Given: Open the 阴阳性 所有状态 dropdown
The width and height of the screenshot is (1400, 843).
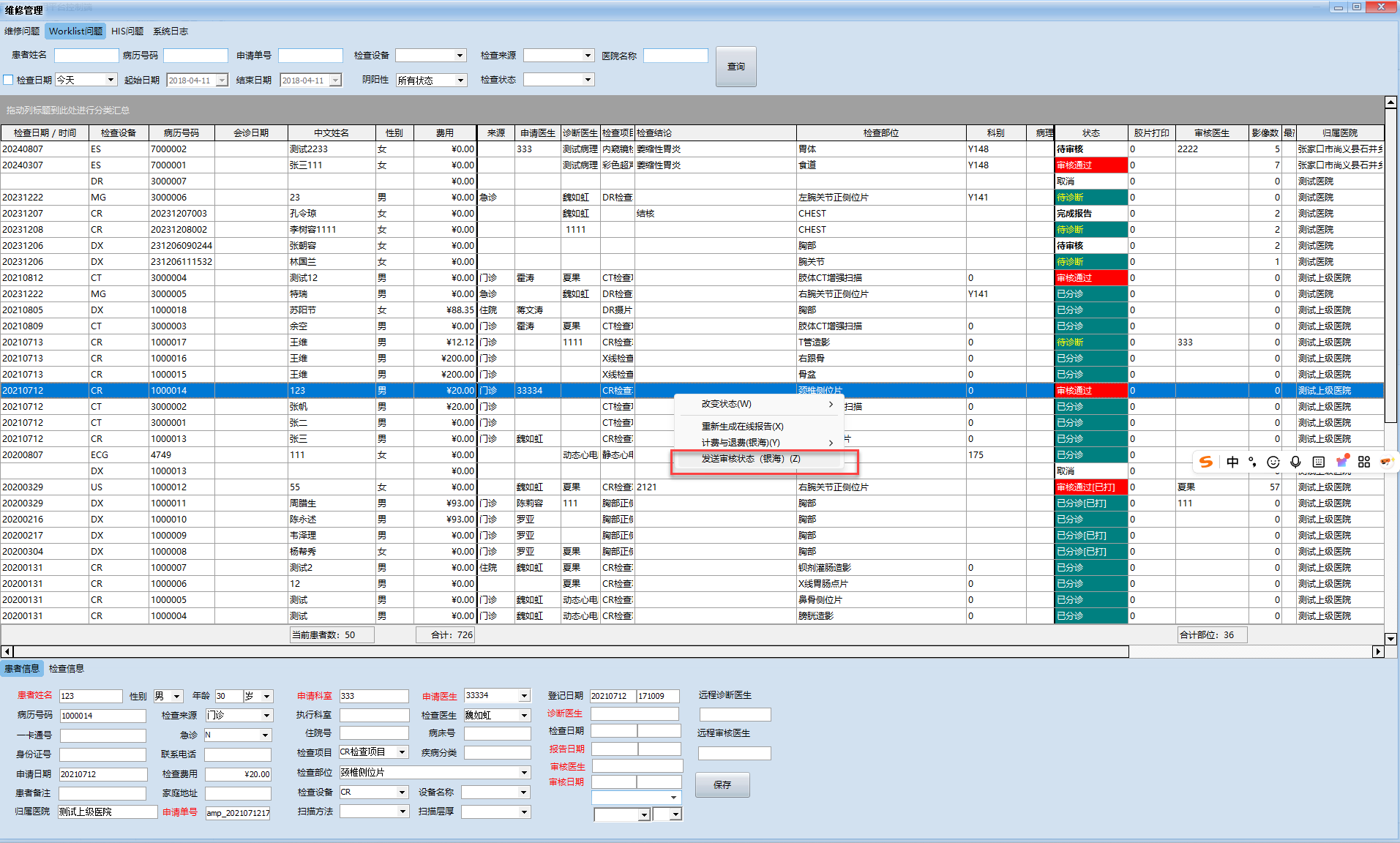Looking at the screenshot, I should (460, 80).
